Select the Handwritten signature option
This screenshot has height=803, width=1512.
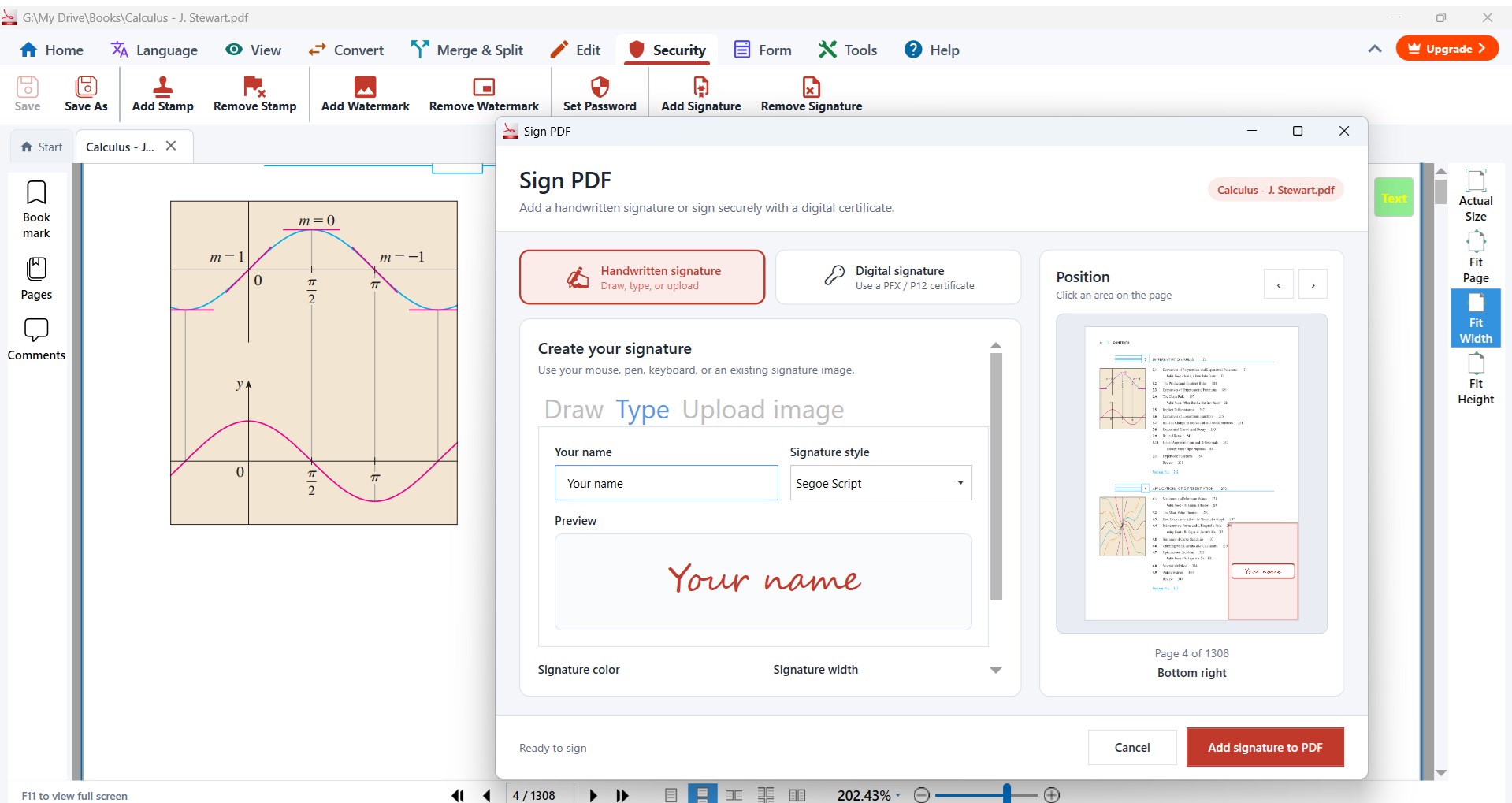click(642, 277)
